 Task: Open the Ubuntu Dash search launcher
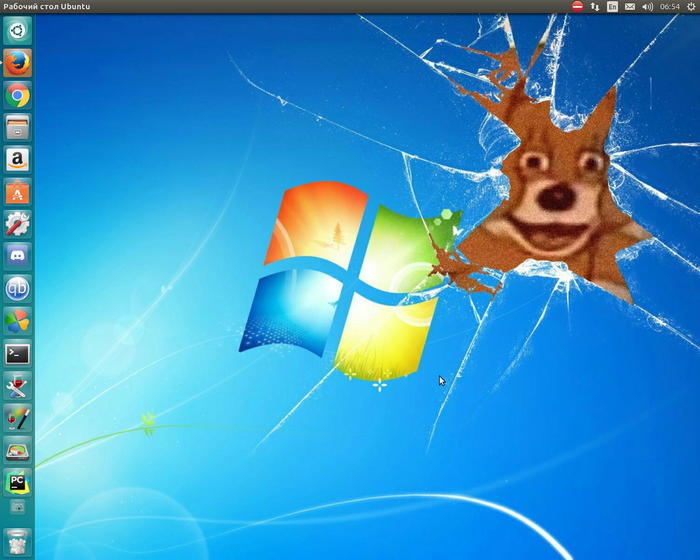[x=17, y=31]
